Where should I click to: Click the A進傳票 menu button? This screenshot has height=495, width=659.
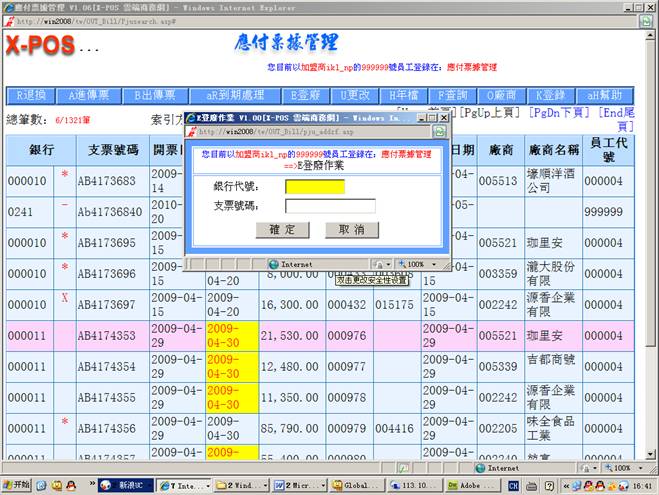pyautogui.click(x=88, y=95)
